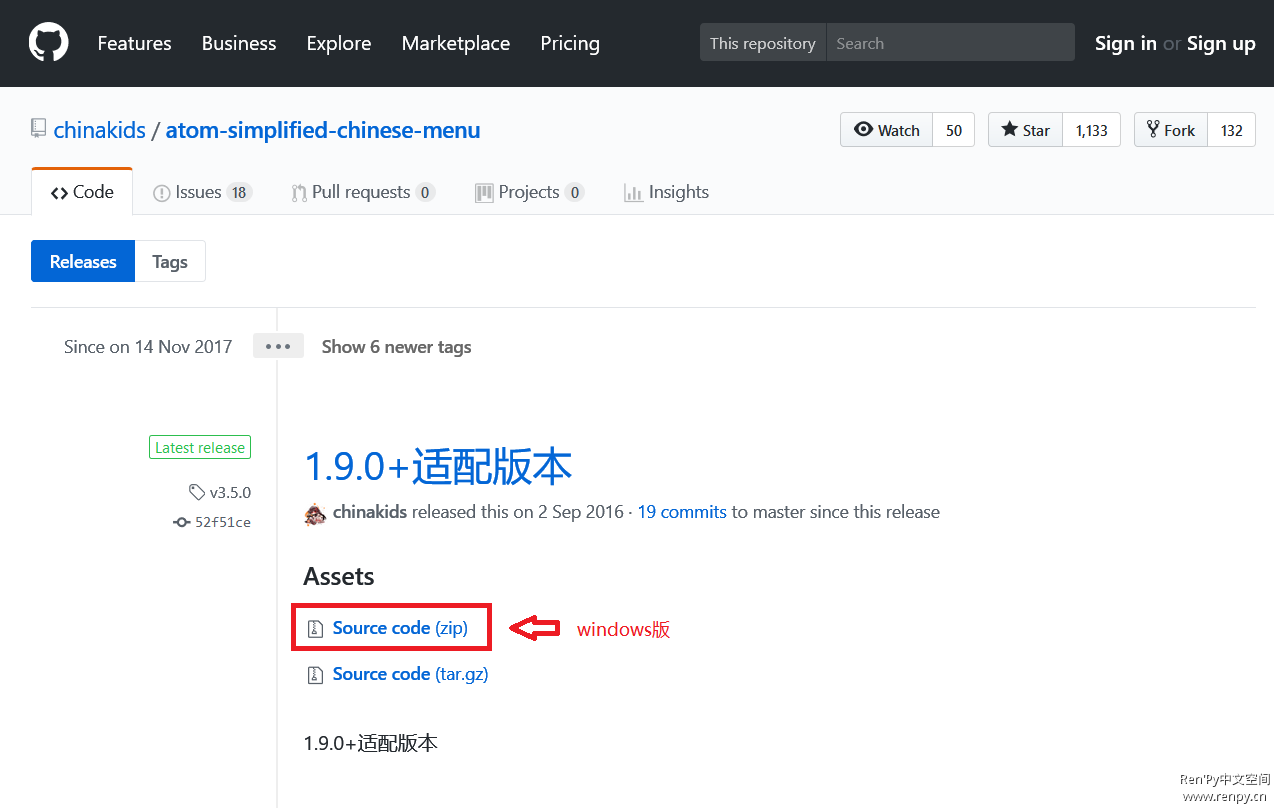Fork the repository
This screenshot has width=1274, height=808.
(x=1171, y=130)
